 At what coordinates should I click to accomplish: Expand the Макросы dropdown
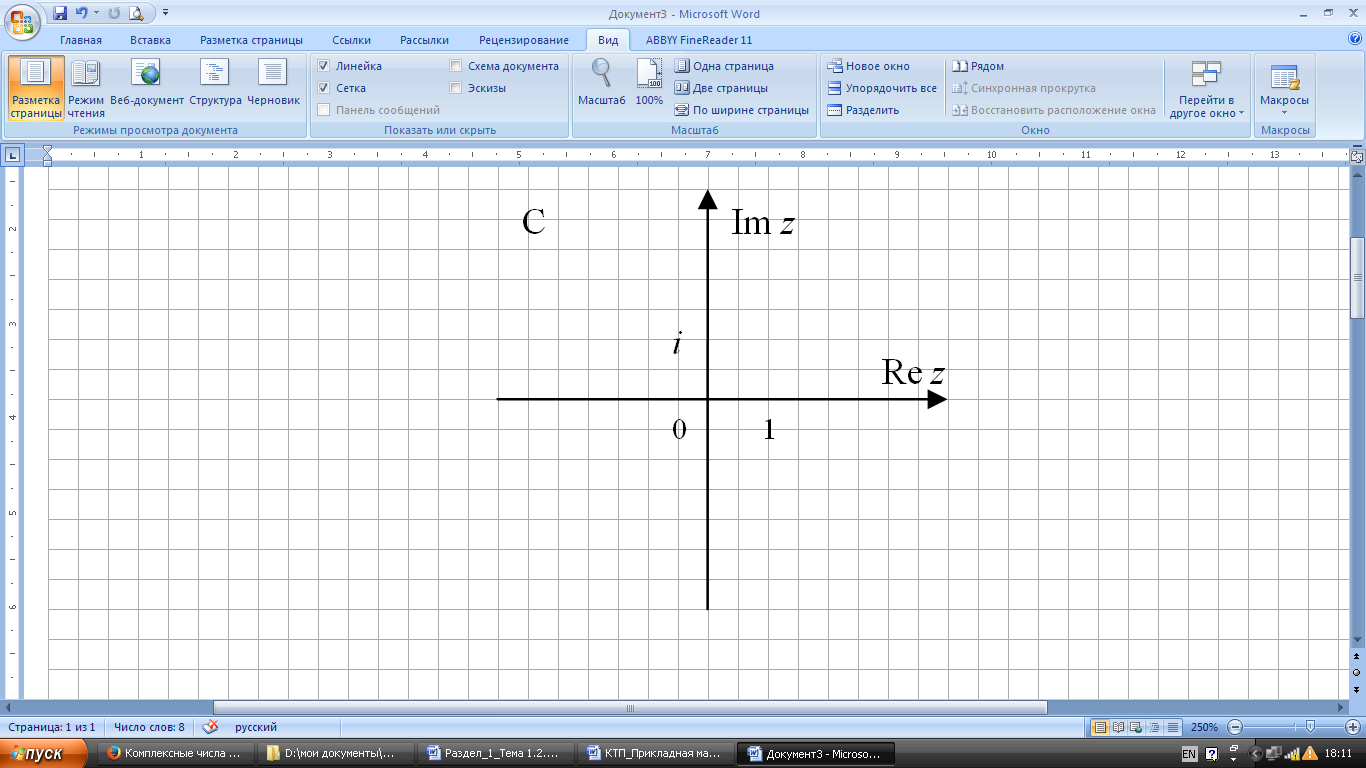tap(1284, 111)
